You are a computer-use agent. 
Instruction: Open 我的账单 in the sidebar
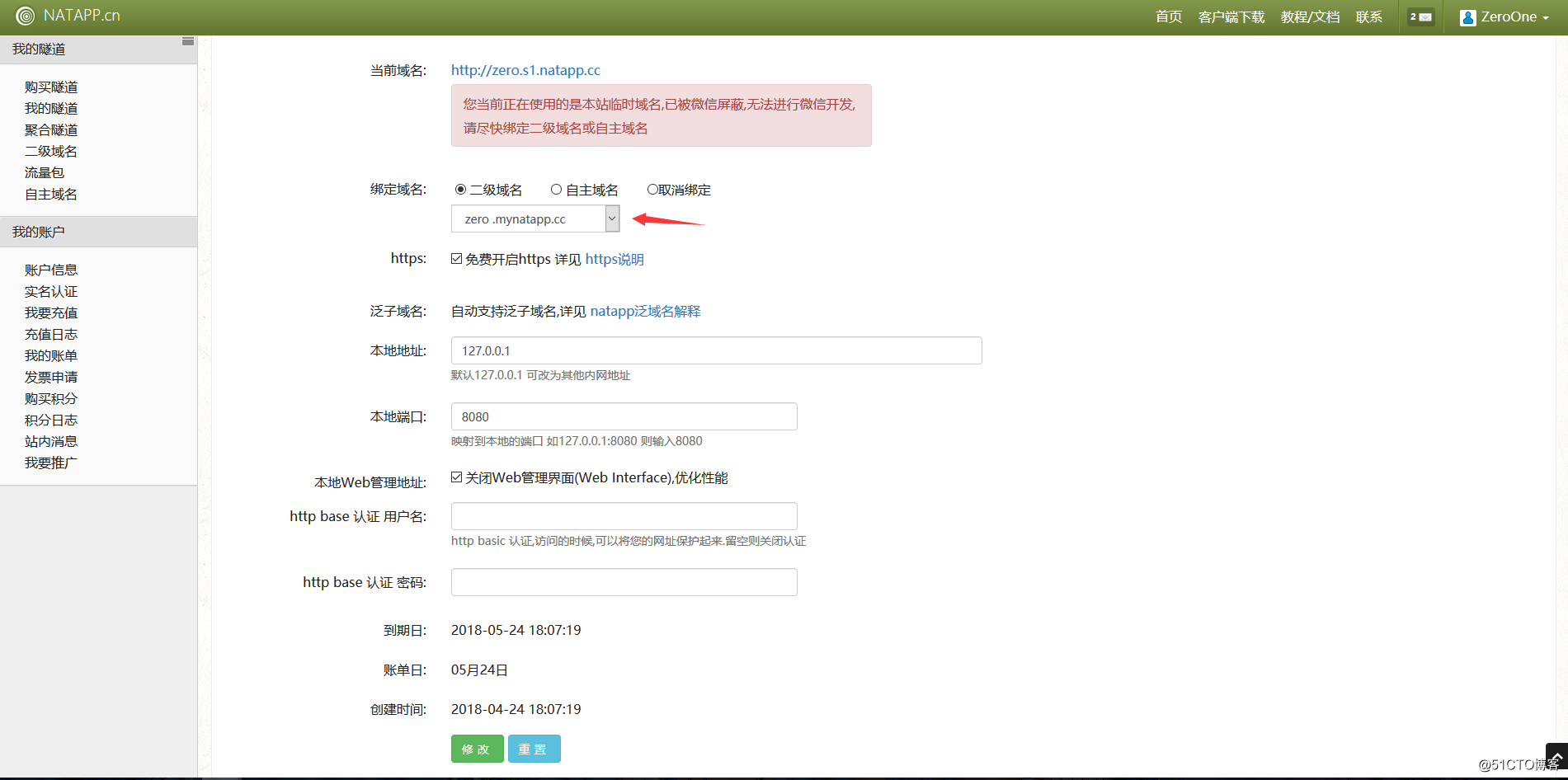tap(51, 355)
